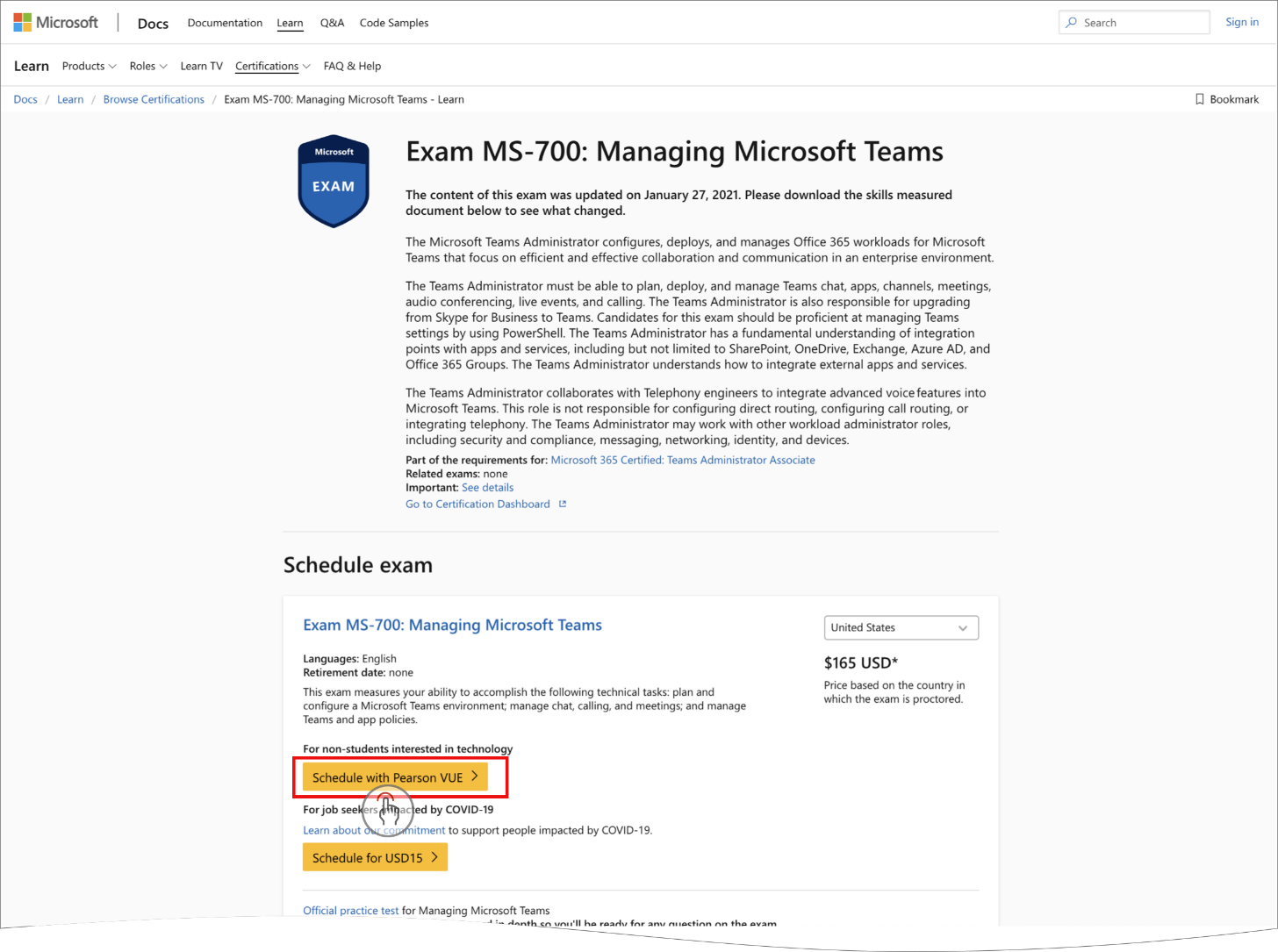Click the external link icon beside Certification Dashboard
Screen dimensions: 1278x952
(x=563, y=504)
